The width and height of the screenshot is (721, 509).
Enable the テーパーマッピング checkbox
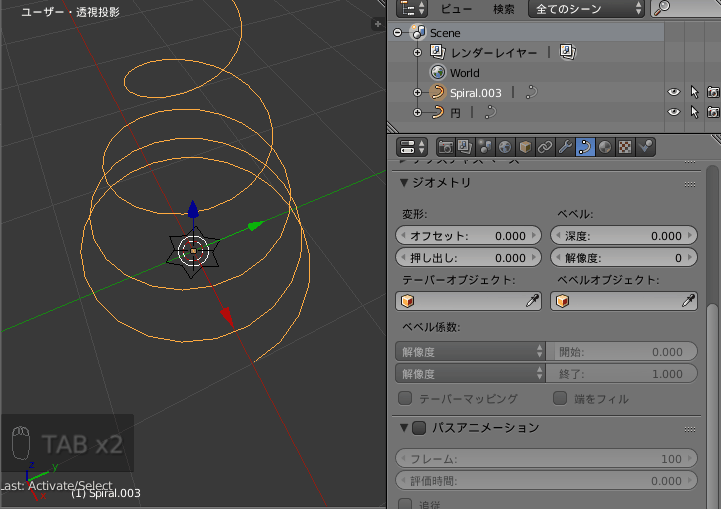point(405,398)
